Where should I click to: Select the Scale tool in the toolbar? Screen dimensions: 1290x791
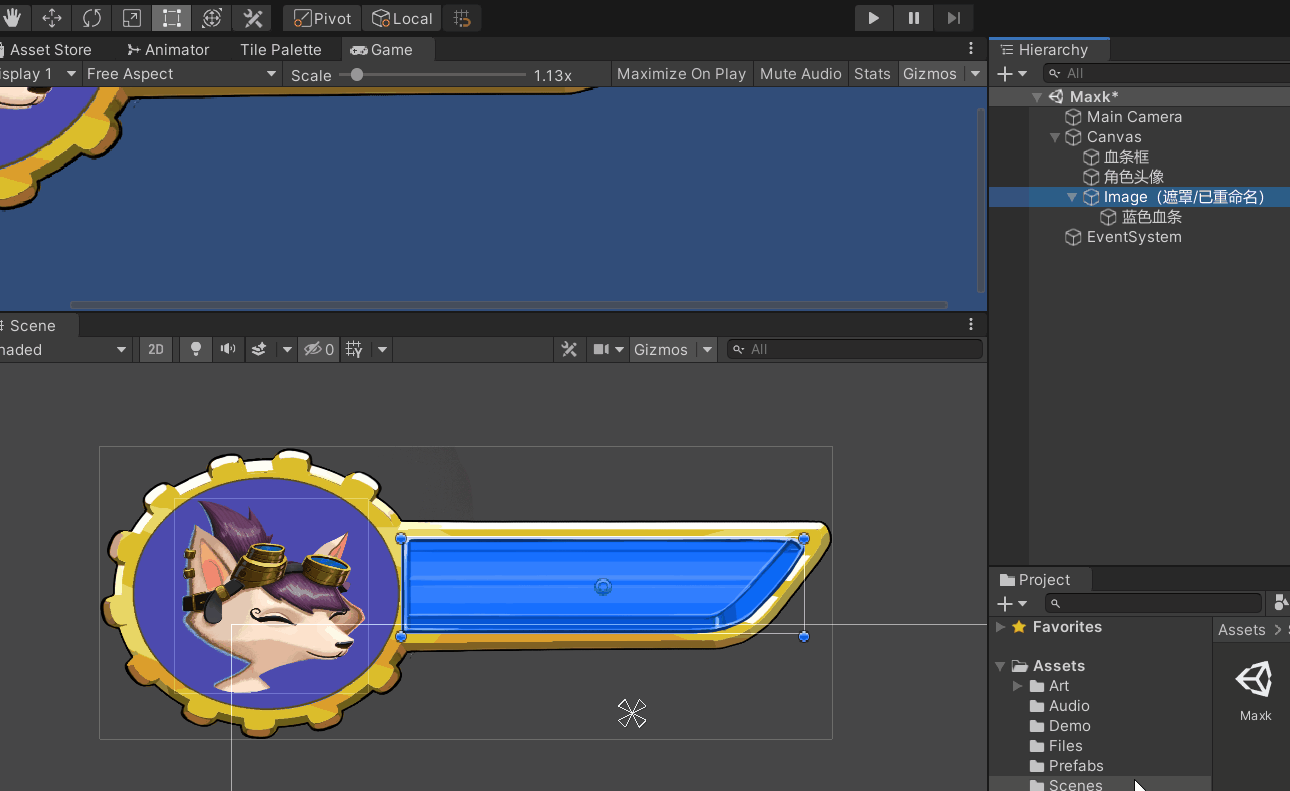tap(131, 18)
